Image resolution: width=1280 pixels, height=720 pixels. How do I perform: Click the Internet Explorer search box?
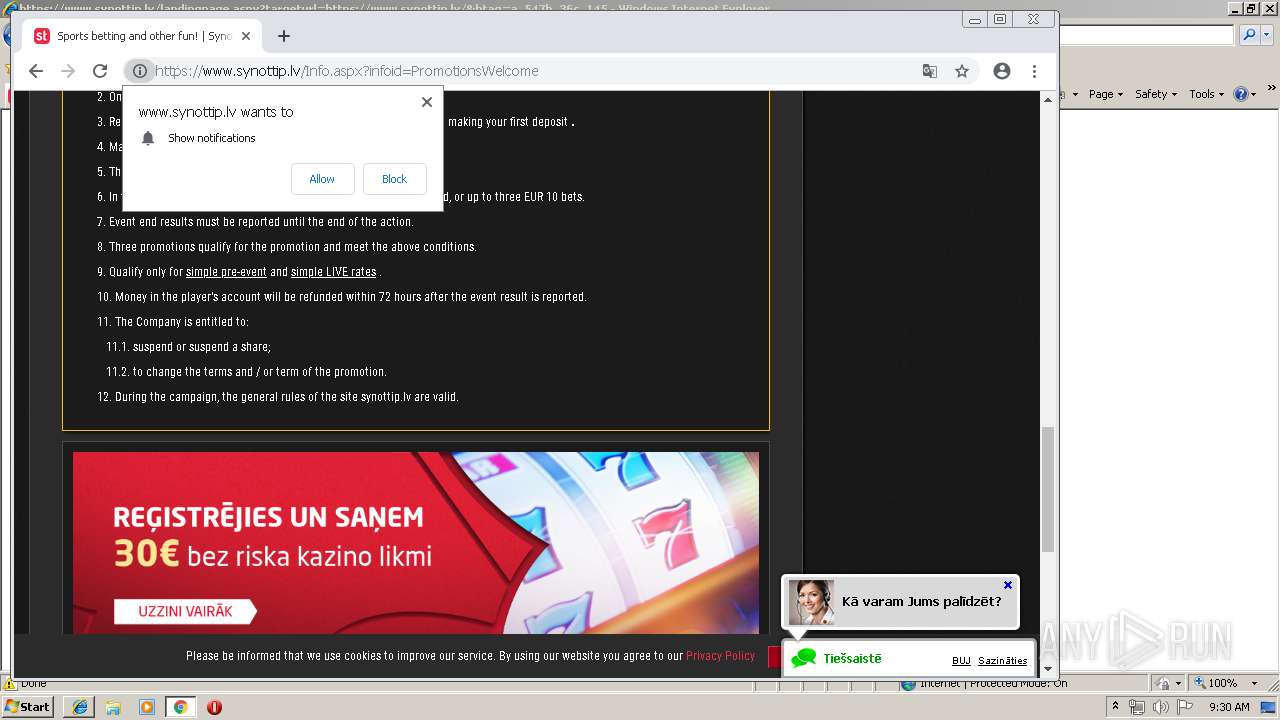pyautogui.click(x=1147, y=35)
